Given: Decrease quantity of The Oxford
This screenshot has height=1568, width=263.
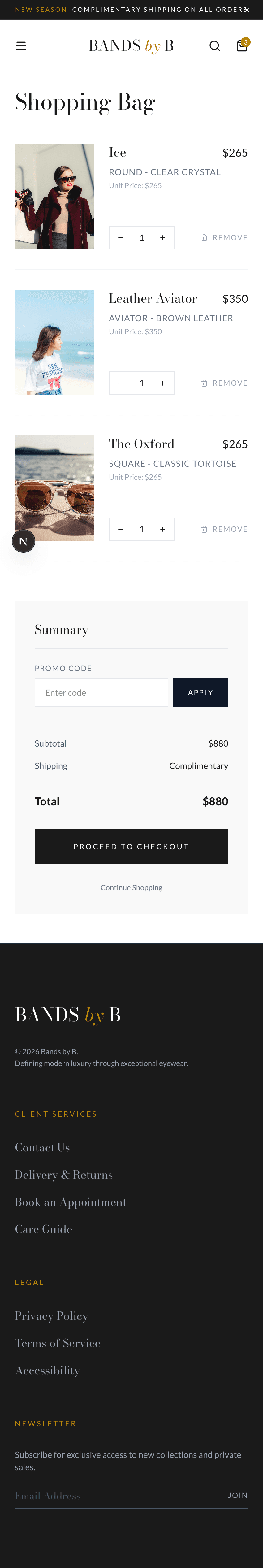Looking at the screenshot, I should 121,530.
